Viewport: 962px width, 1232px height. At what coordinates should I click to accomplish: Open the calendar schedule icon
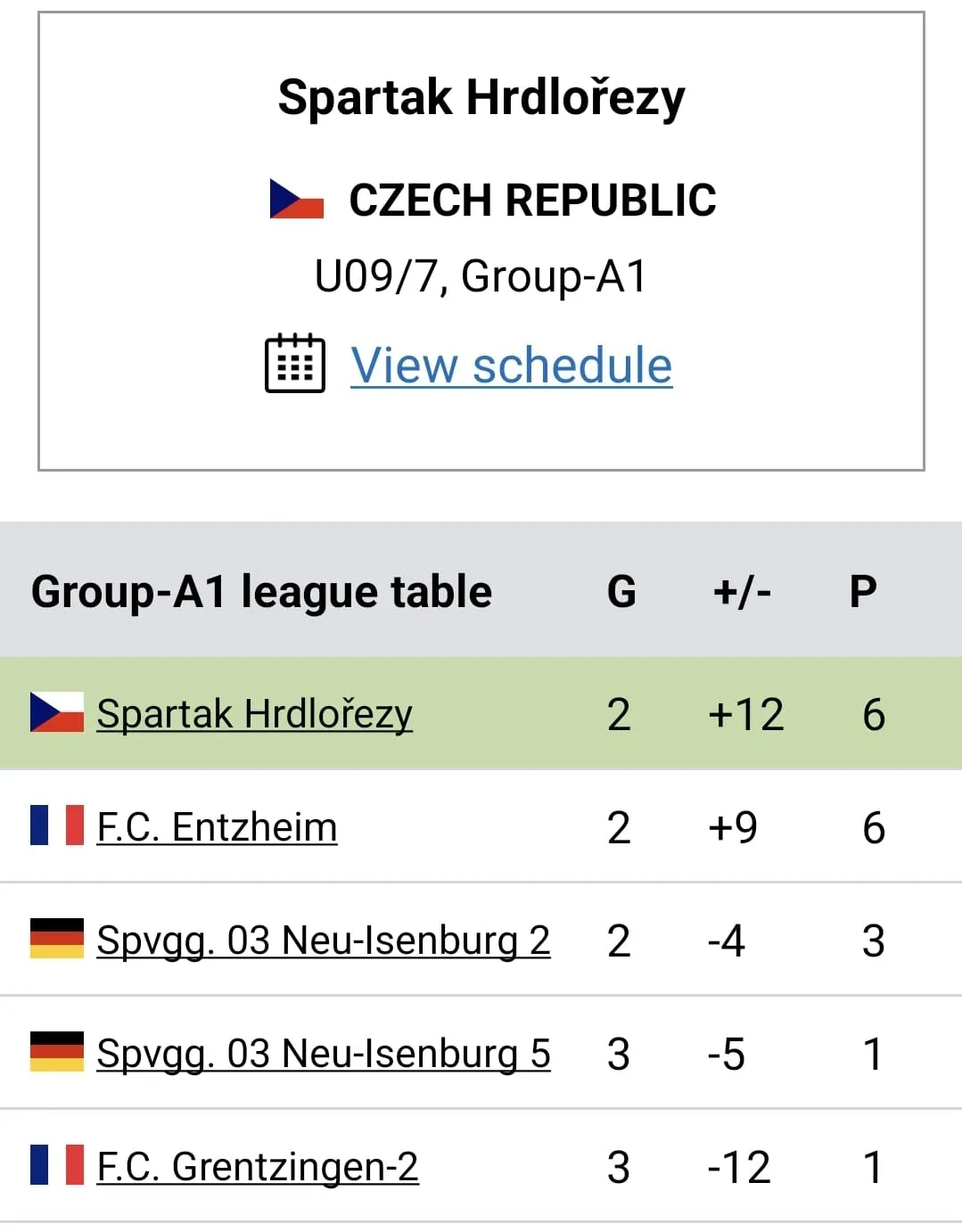point(295,363)
